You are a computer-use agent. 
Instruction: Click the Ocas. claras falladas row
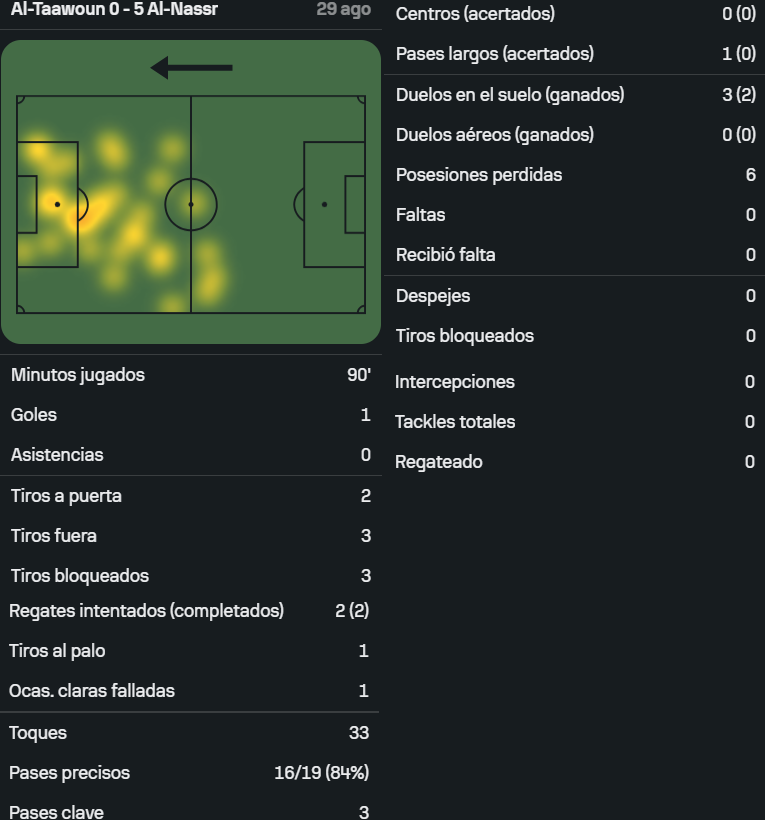point(189,691)
